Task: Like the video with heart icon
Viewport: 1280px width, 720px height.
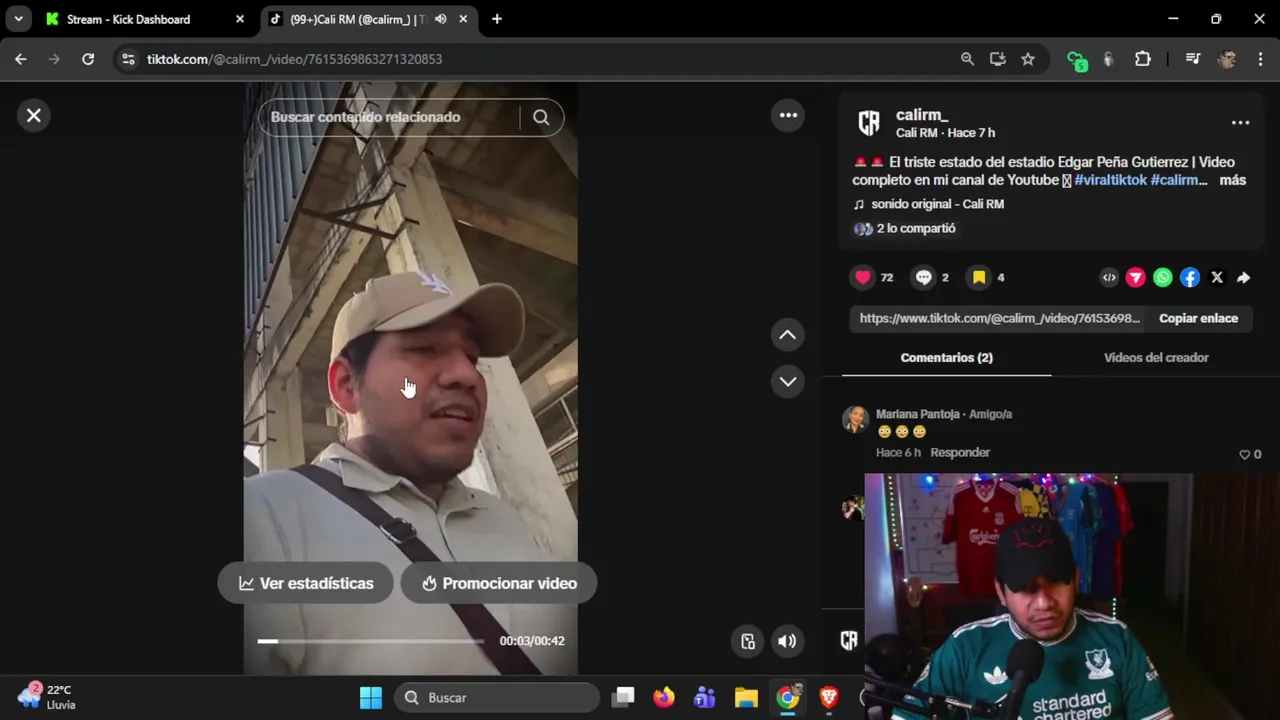Action: (x=863, y=277)
